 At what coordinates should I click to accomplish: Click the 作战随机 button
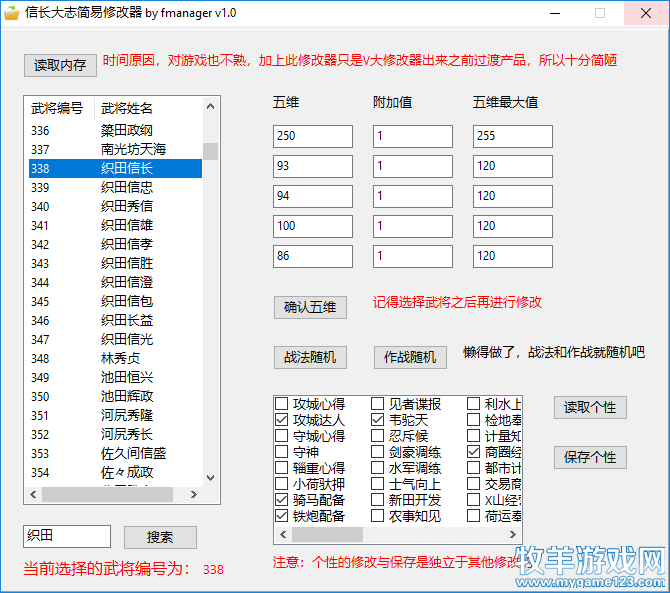[410, 357]
